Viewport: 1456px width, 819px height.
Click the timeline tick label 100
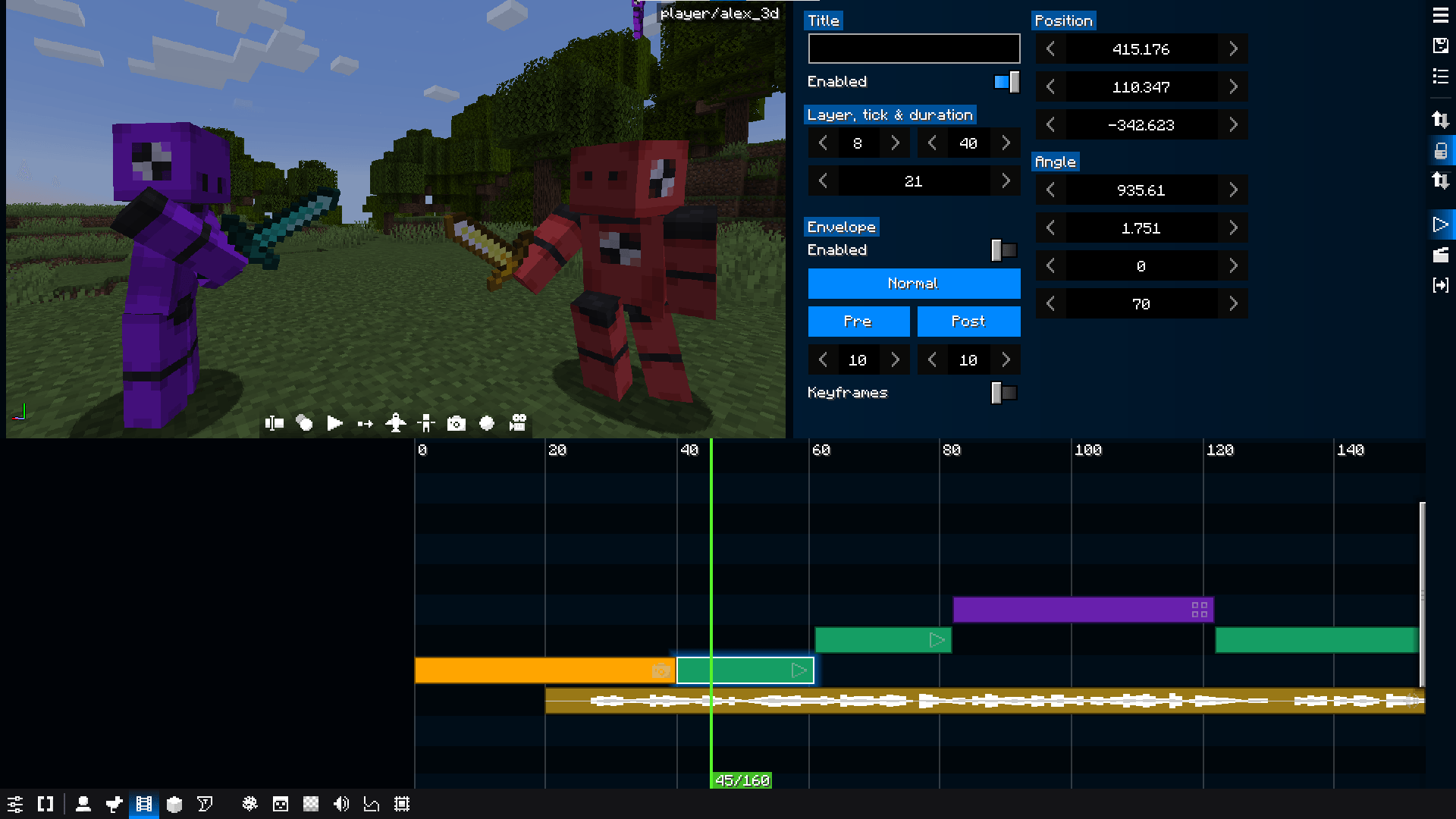pos(1088,450)
